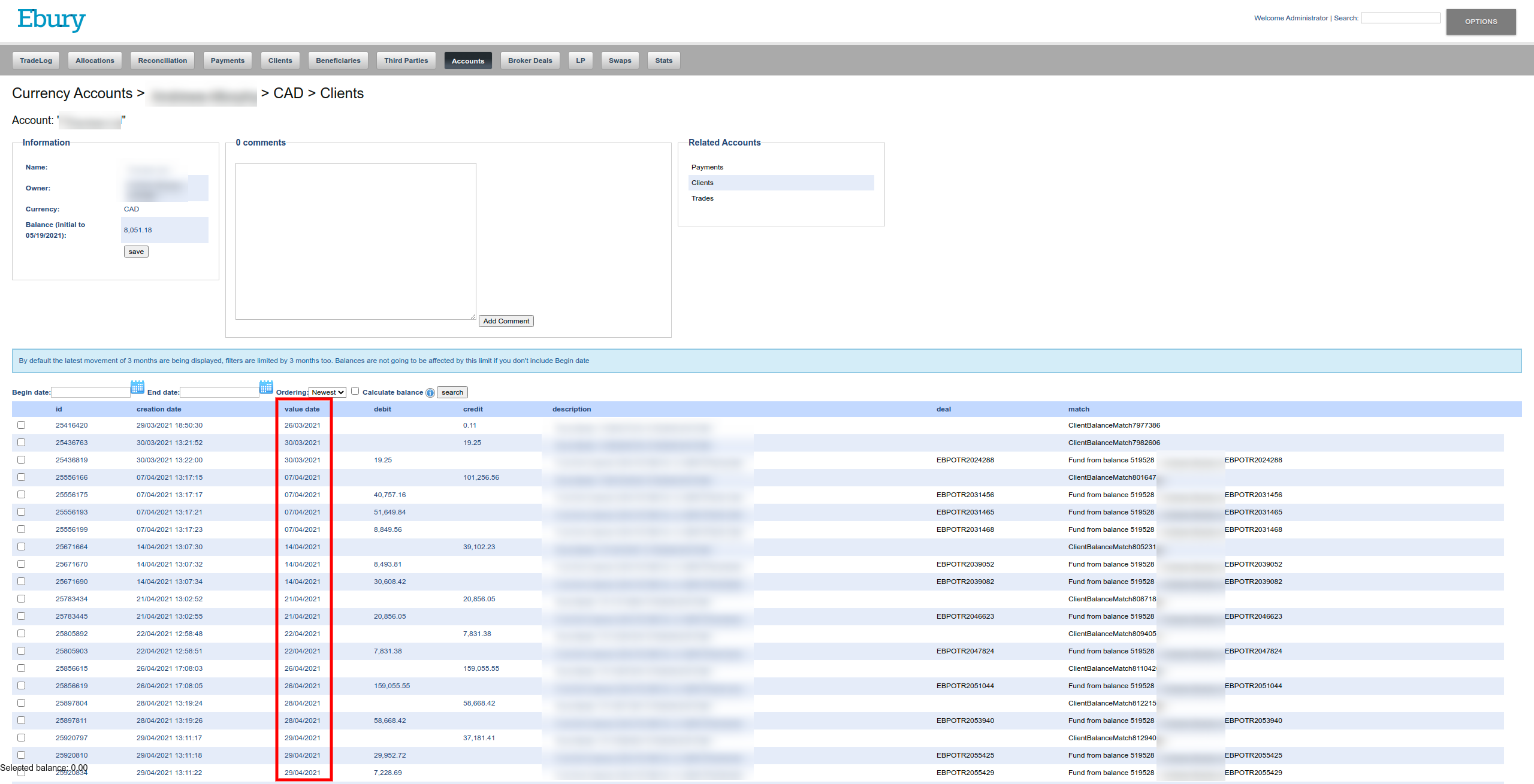This screenshot has height=784, width=1534.
Task: Select the checkbox for row 25436819
Action: 22,460
